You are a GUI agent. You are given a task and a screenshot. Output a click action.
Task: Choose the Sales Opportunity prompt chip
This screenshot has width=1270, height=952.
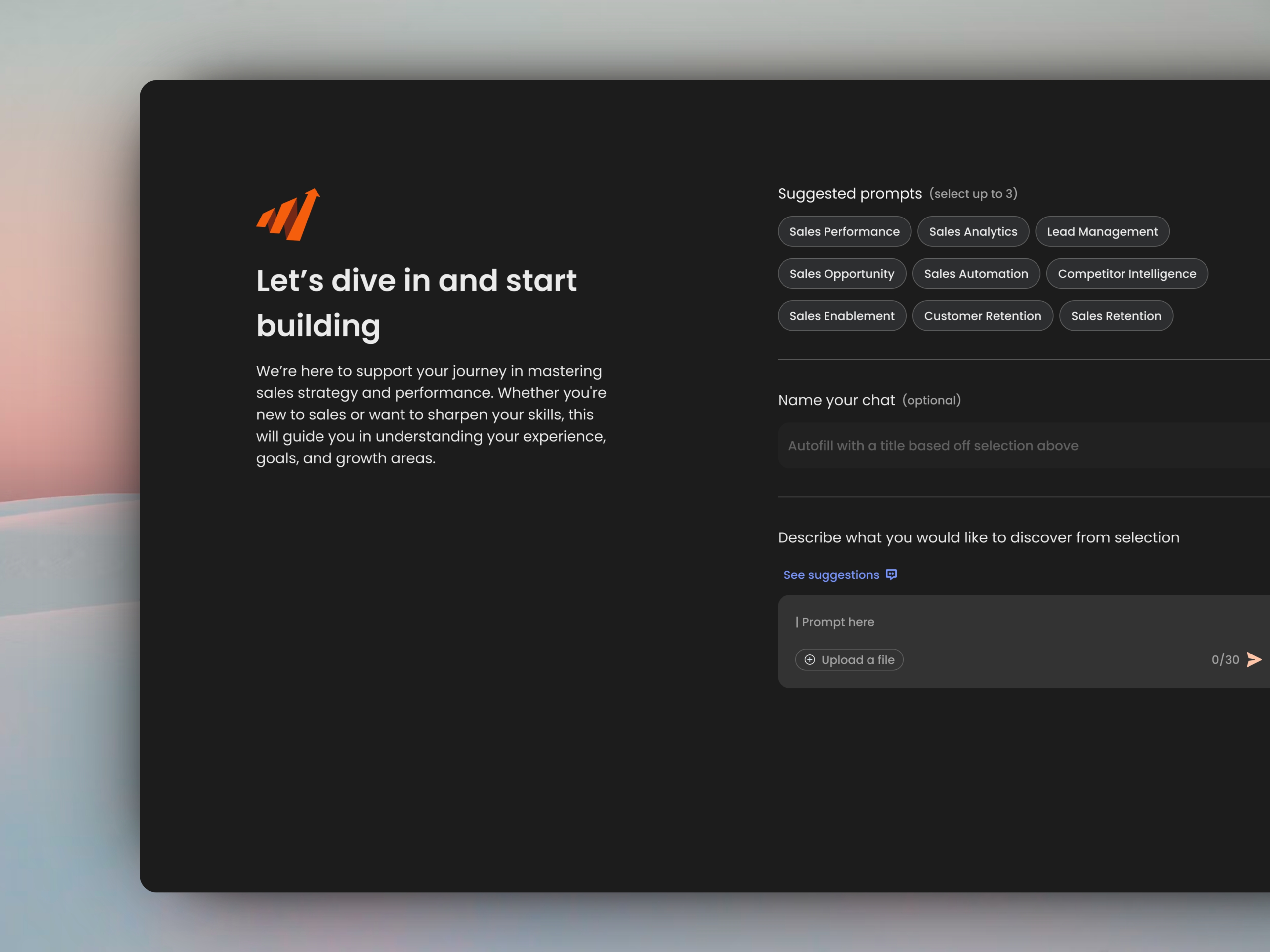(x=842, y=274)
